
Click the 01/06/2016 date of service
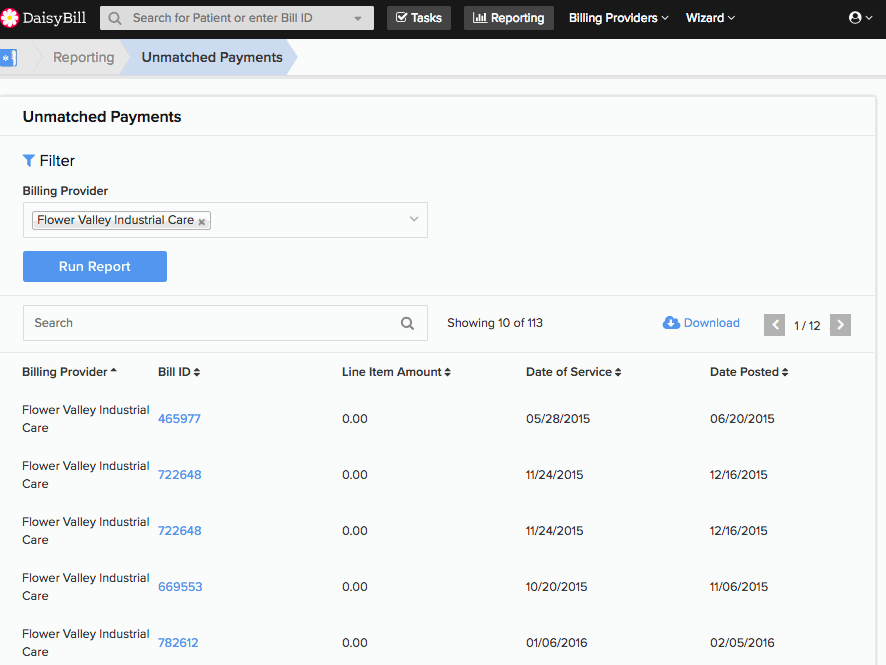click(557, 642)
